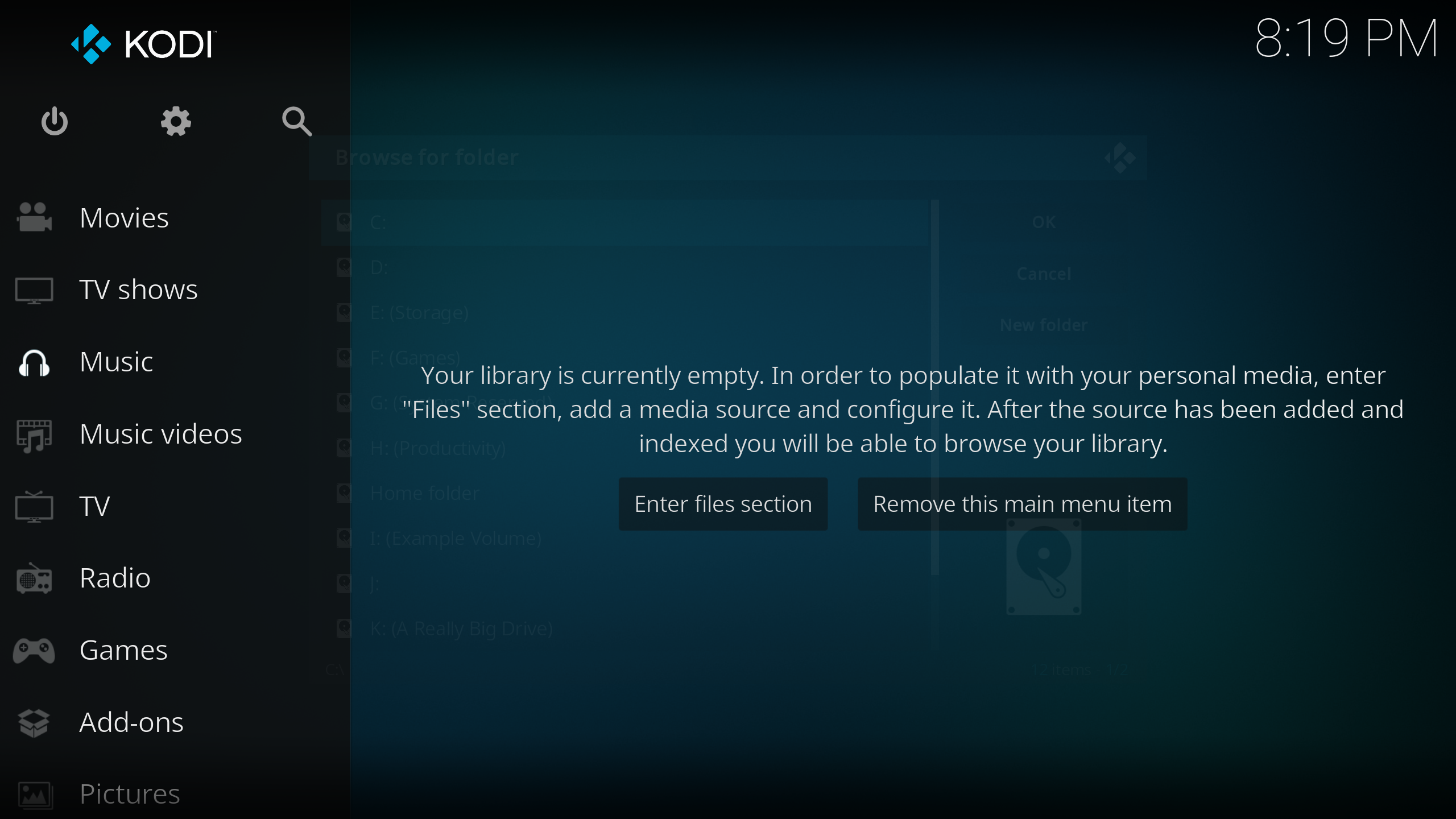Select K: (A Really Big Drive)

click(x=461, y=628)
